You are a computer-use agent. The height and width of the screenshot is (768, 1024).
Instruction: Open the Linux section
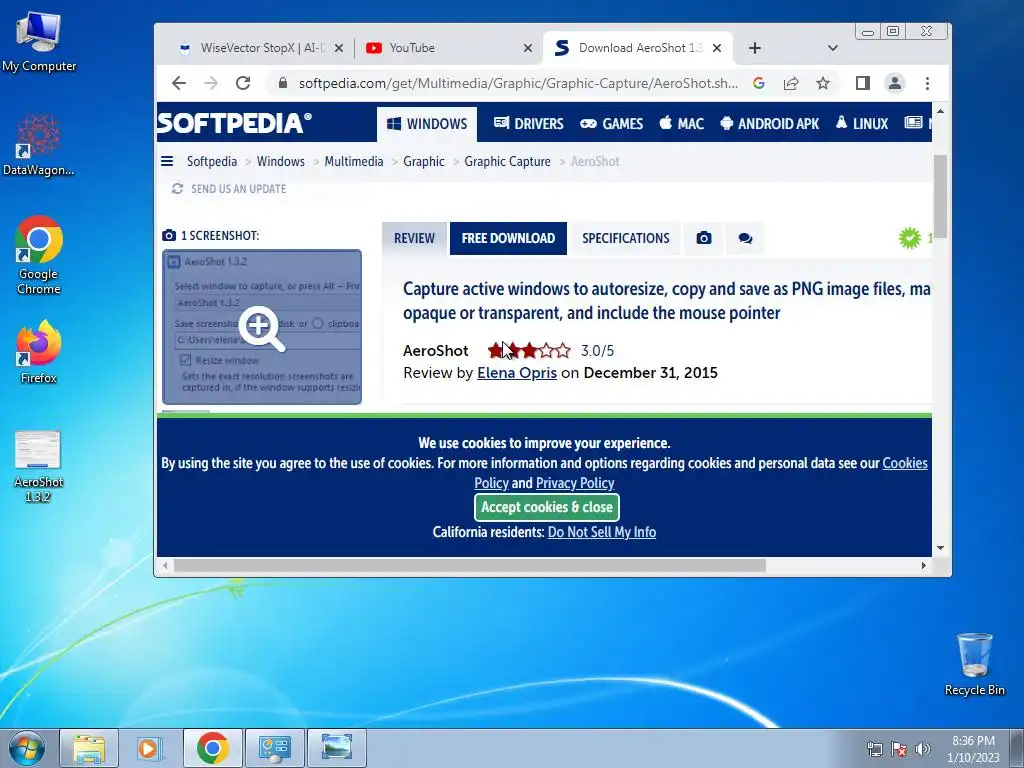point(861,123)
